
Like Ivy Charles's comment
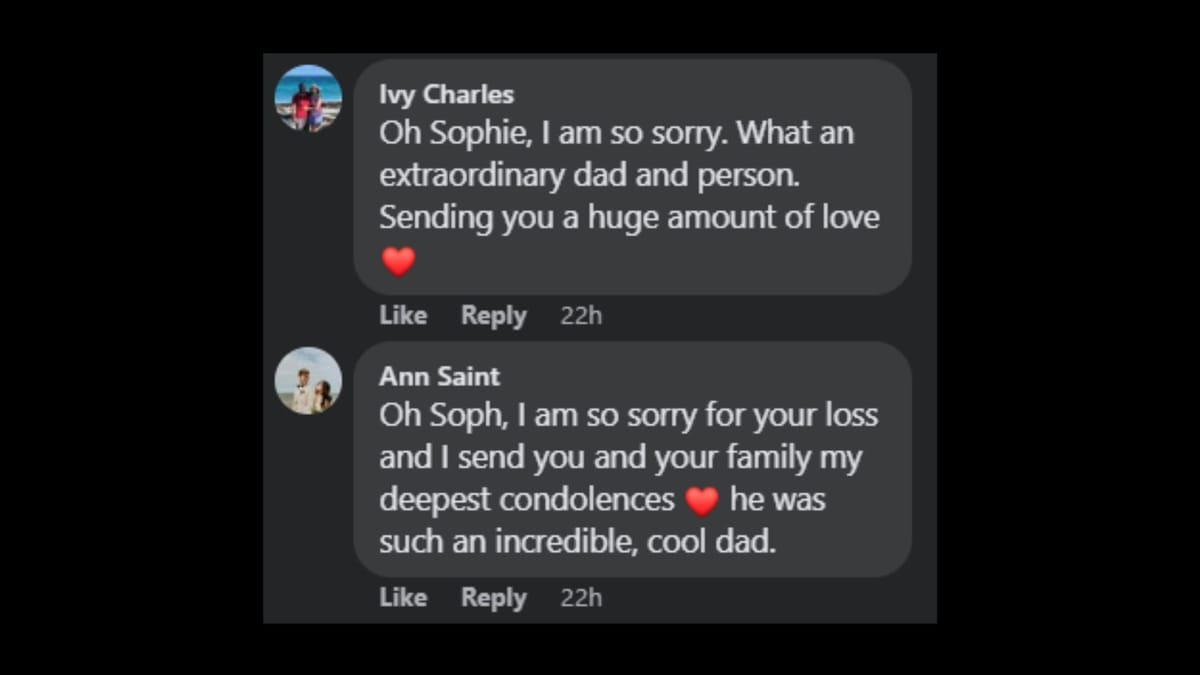403,316
